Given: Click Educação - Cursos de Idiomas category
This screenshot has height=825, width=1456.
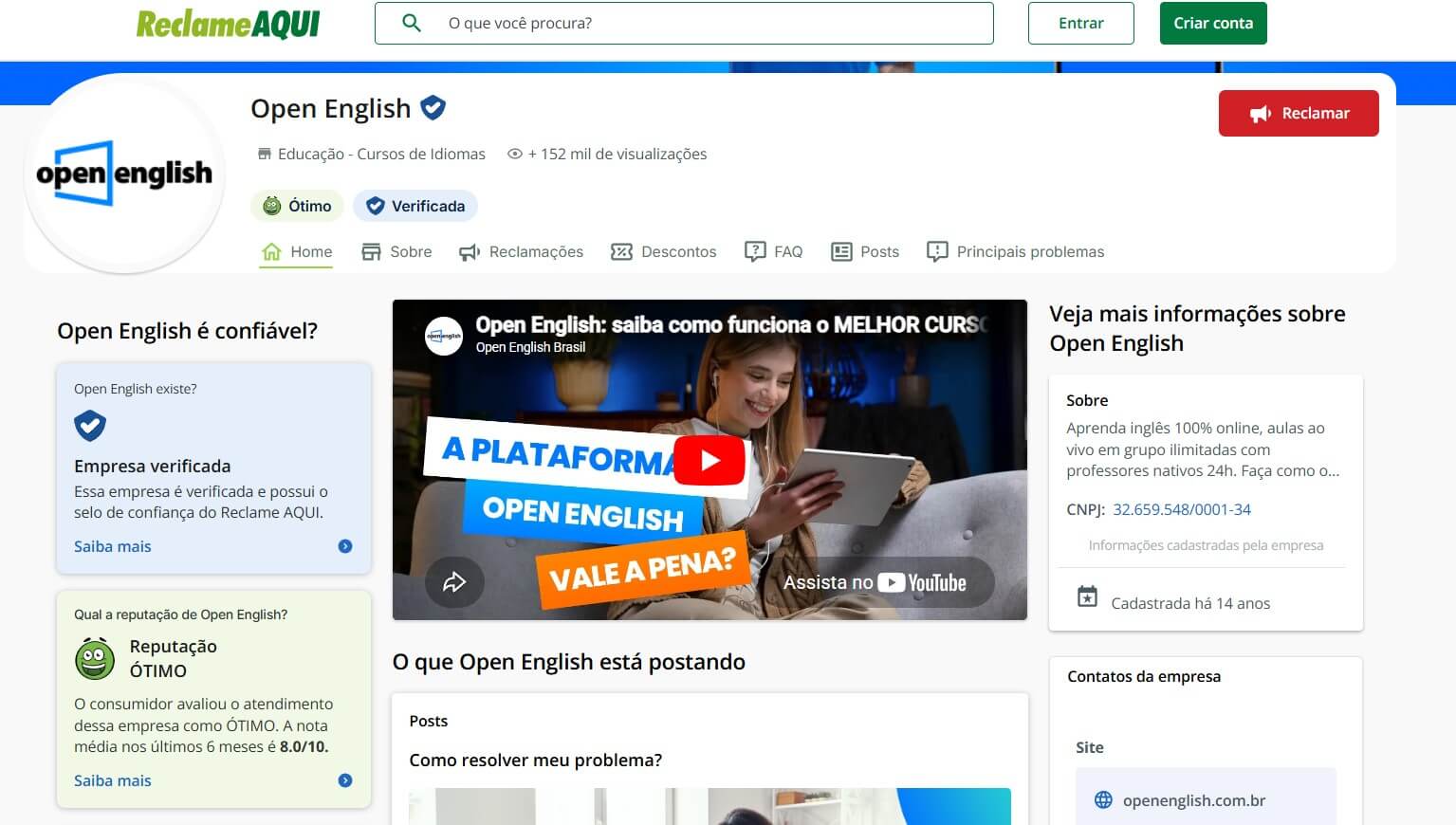Looking at the screenshot, I should point(381,154).
